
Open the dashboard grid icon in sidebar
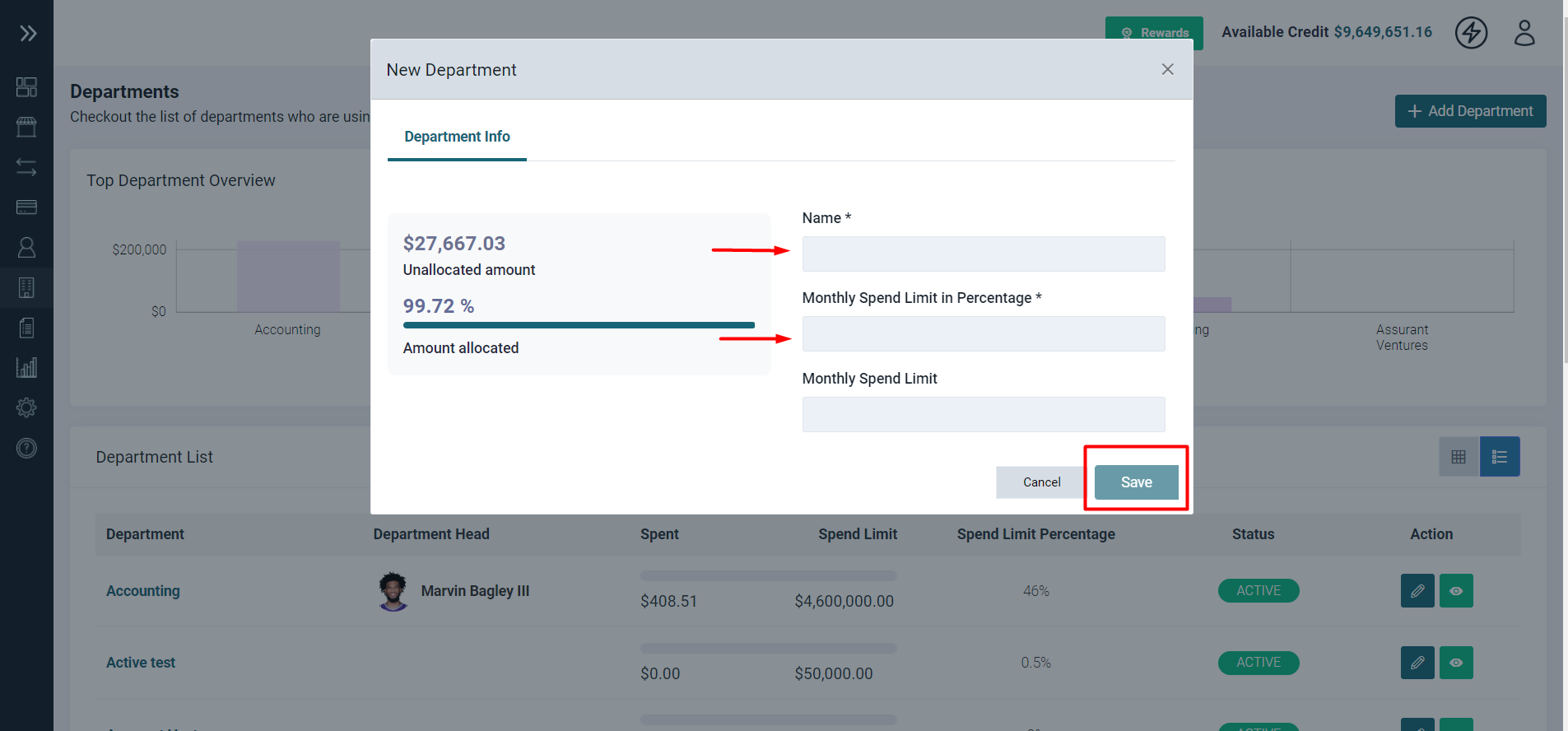point(26,87)
